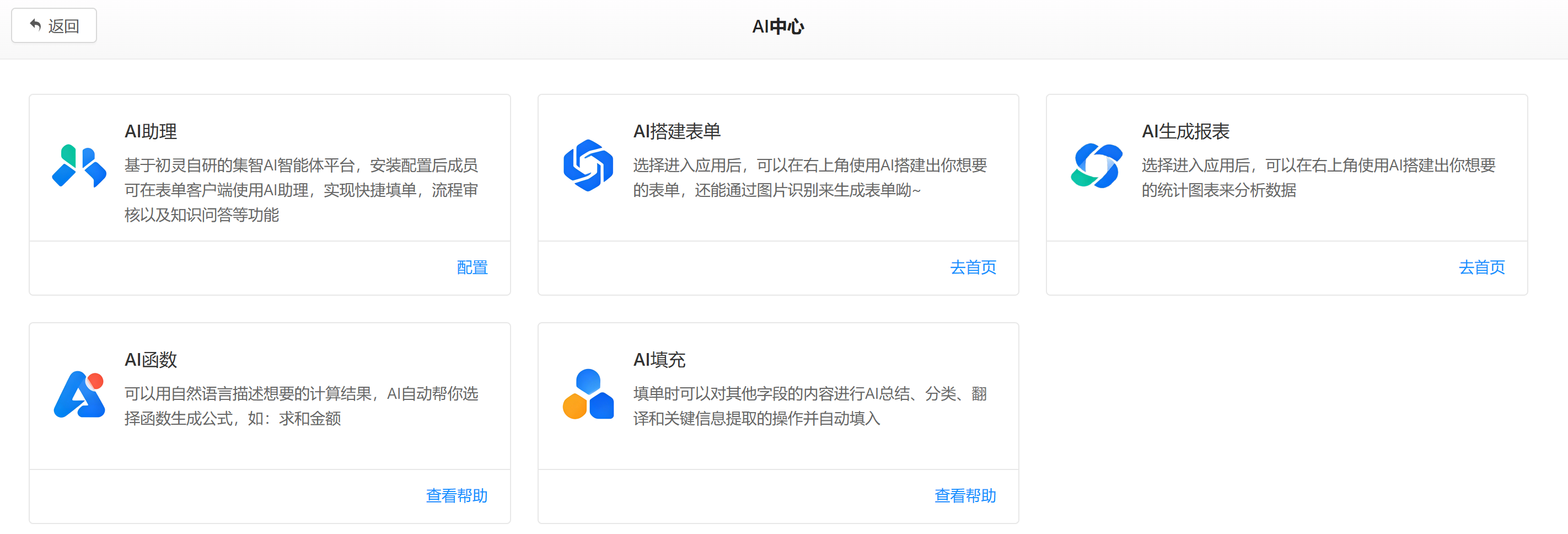This screenshot has height=534, width=1568.
Task: Open 查看帮助 for AI函数
Action: [457, 495]
